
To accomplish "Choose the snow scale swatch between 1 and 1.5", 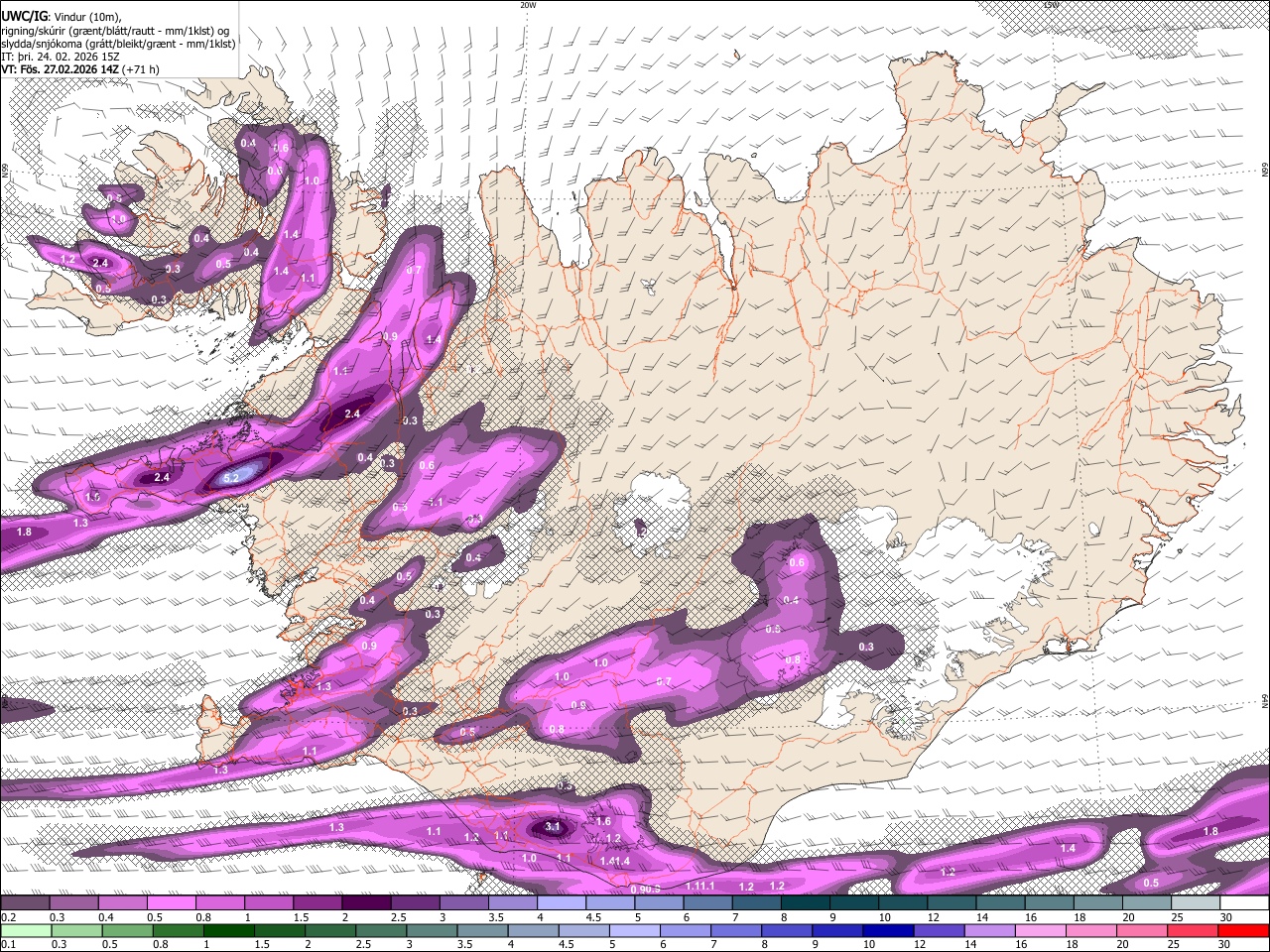I will point(268,902).
